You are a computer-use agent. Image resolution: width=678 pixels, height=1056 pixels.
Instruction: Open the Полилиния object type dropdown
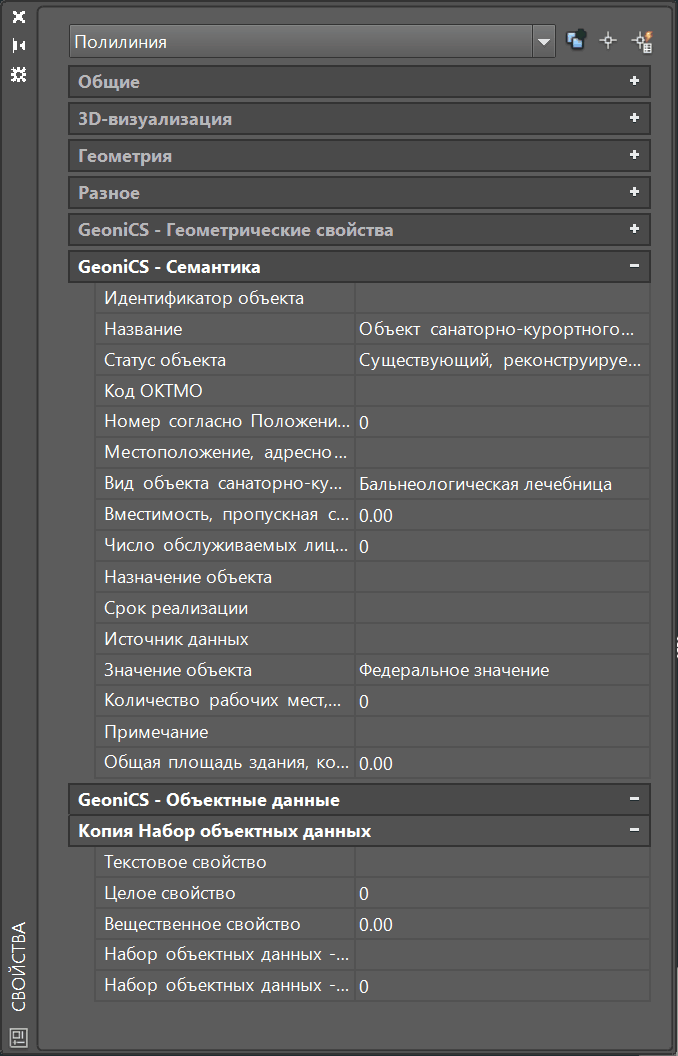click(544, 42)
